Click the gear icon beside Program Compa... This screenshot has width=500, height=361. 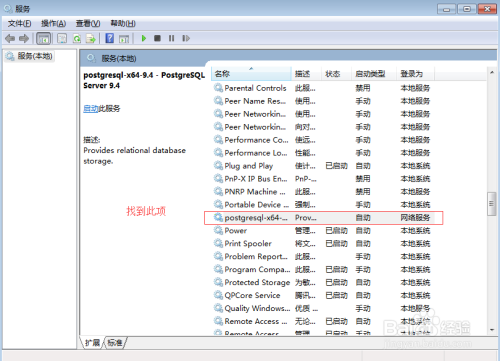218,269
